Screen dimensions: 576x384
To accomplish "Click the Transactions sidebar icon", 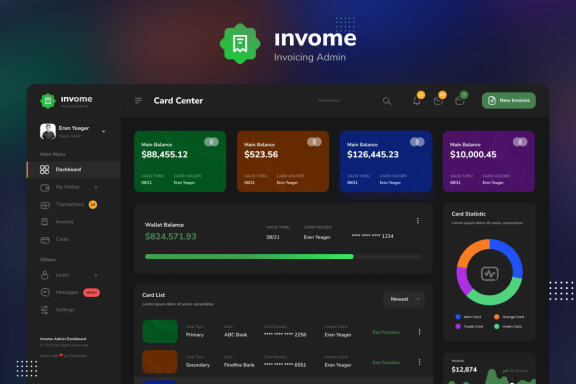I will coord(44,205).
